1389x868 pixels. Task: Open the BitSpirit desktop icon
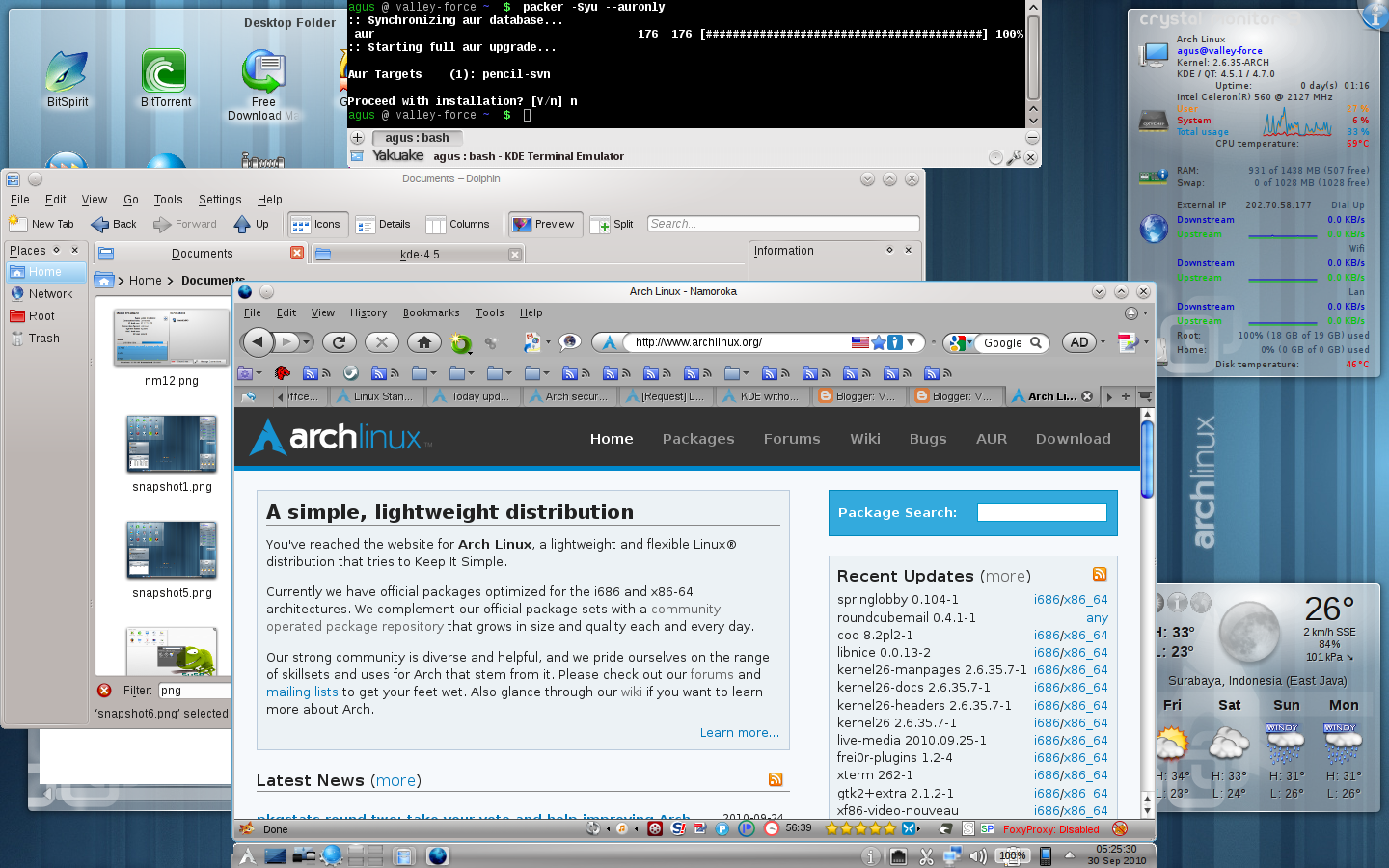click(68, 79)
